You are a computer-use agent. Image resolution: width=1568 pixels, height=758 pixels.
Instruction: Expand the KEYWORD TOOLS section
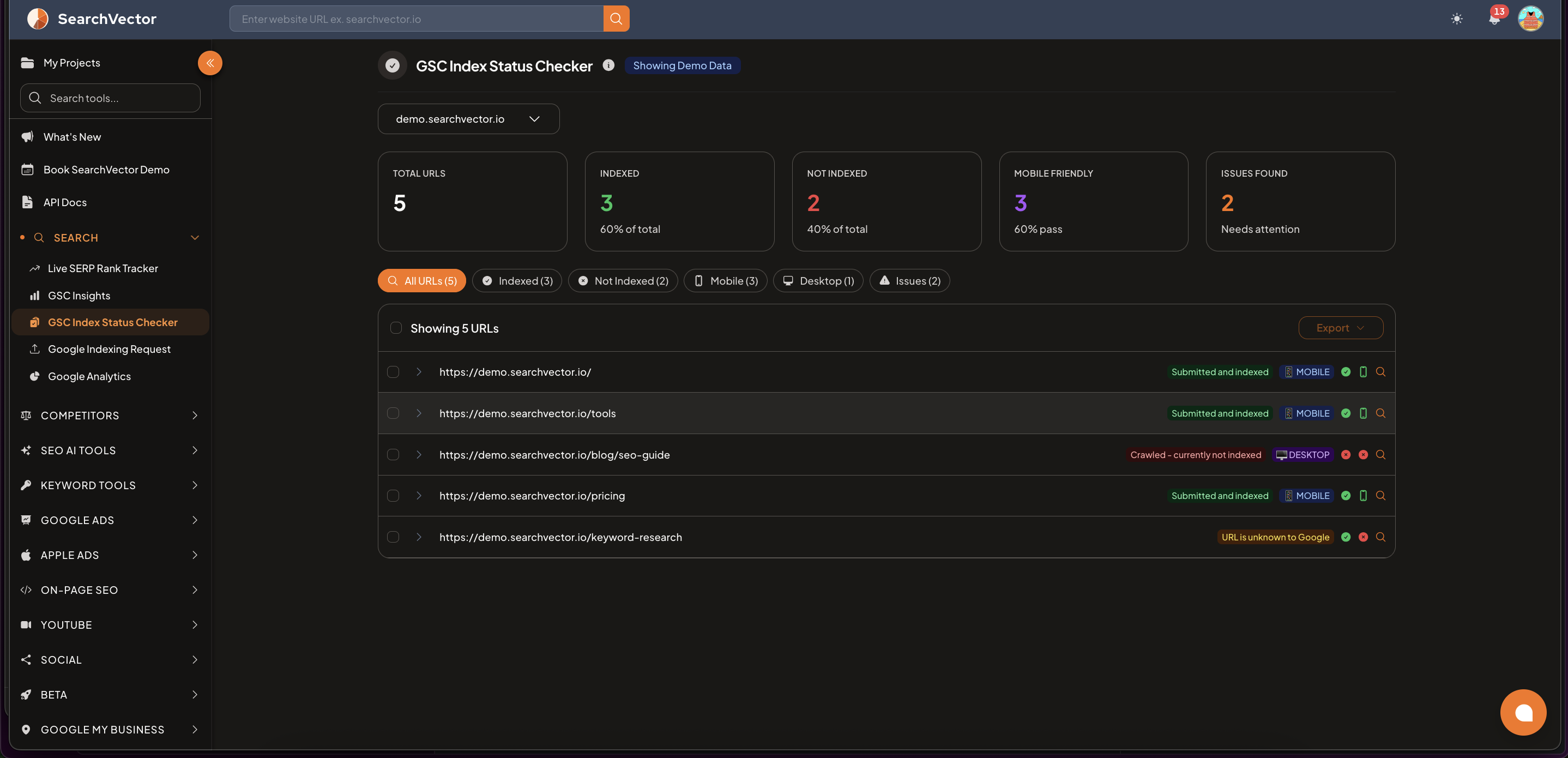tap(111, 485)
